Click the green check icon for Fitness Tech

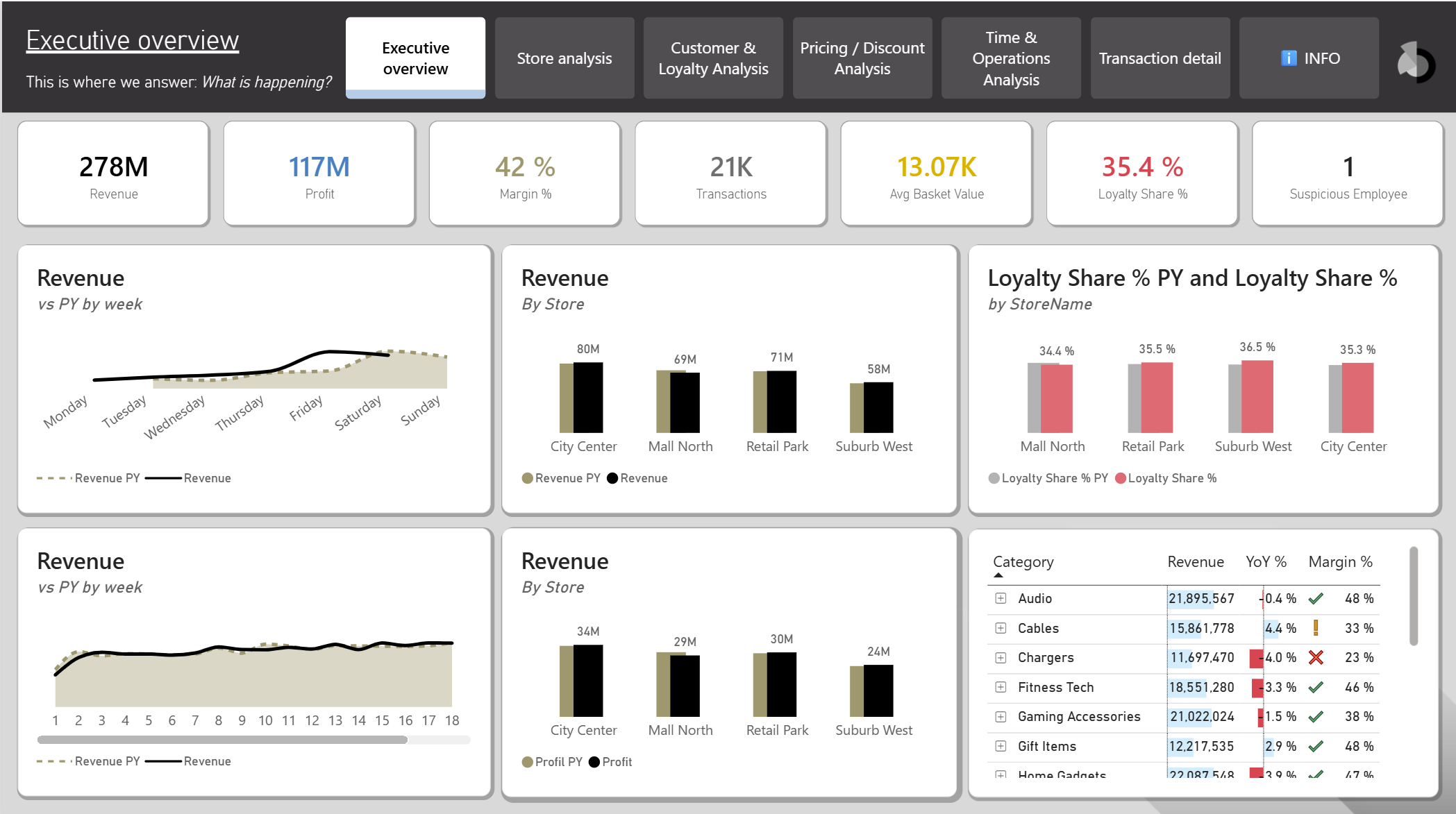[1316, 687]
